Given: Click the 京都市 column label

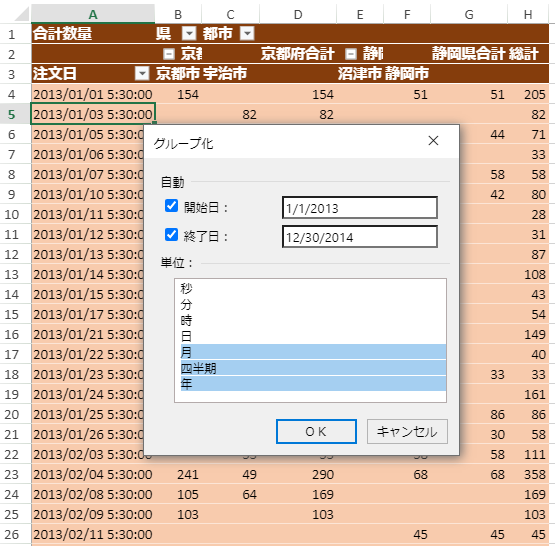Looking at the screenshot, I should tap(178, 74).
